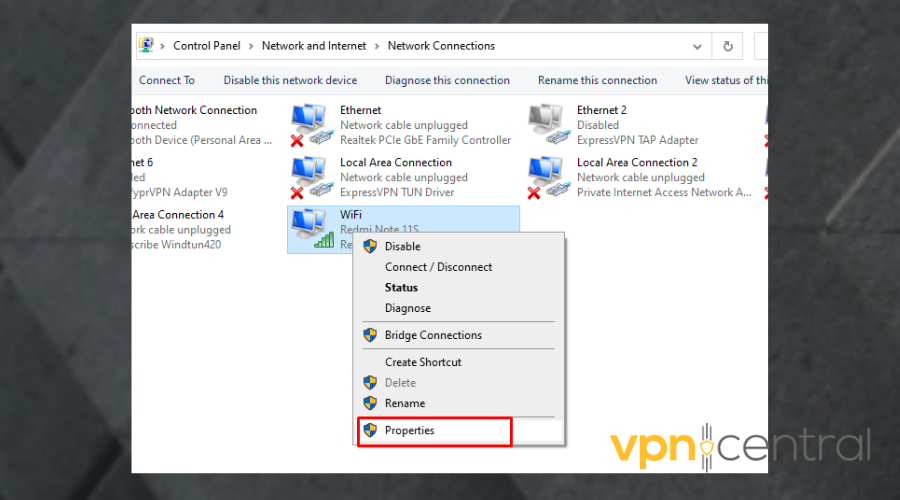
Task: Click the WiFi adapter icon
Action: (311, 229)
